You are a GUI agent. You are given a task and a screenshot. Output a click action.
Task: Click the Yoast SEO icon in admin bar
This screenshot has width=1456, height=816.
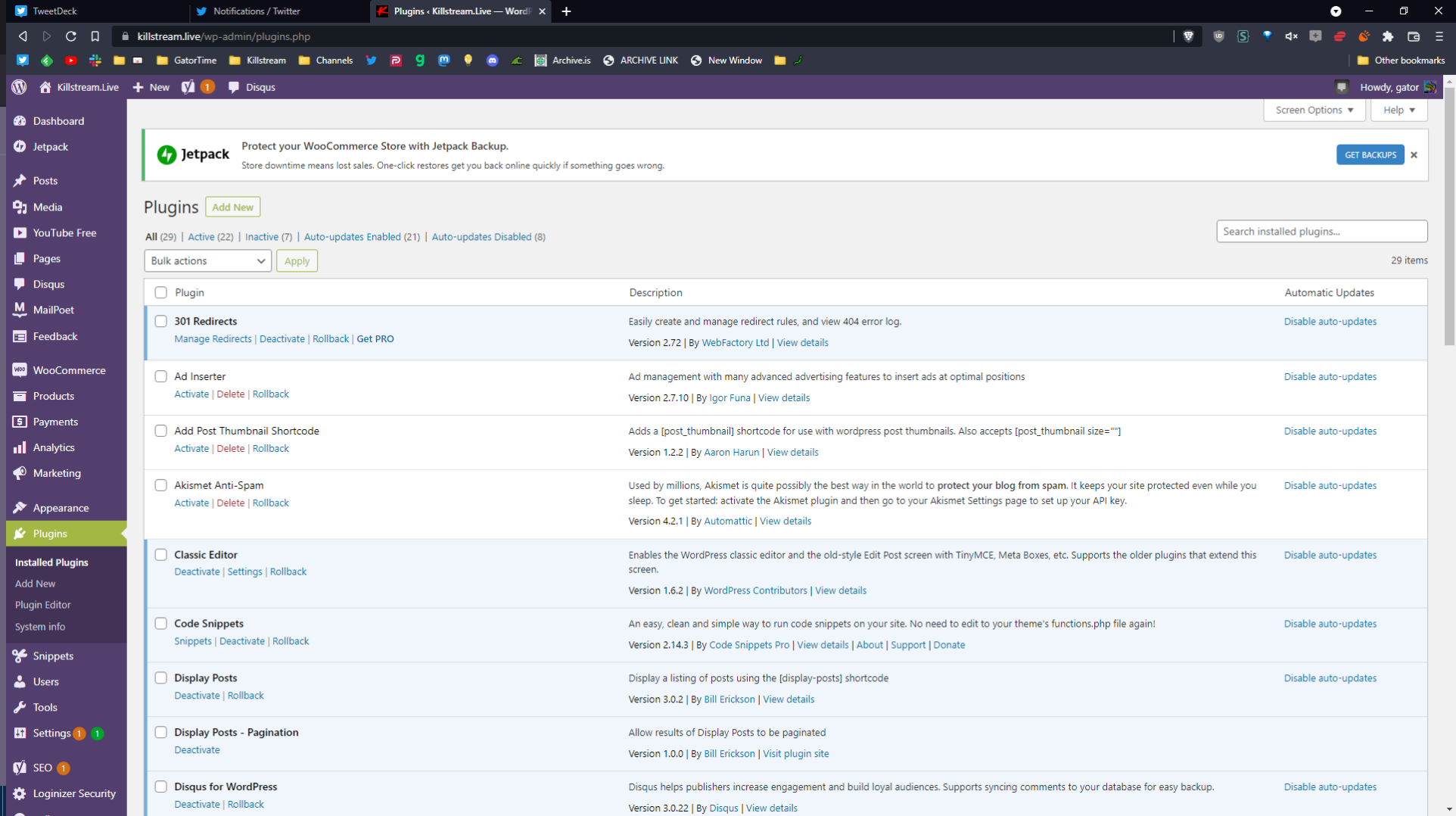(x=188, y=87)
